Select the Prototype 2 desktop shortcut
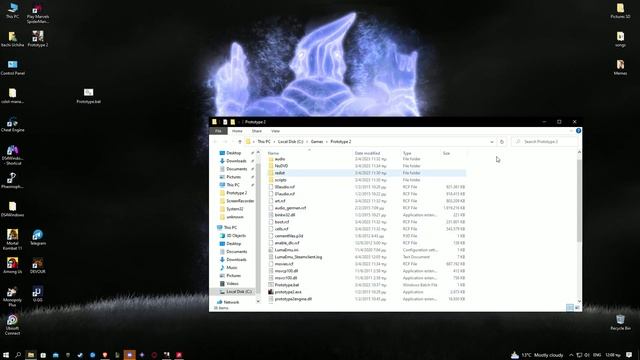Viewport: 640px width, 360px height. [38, 39]
